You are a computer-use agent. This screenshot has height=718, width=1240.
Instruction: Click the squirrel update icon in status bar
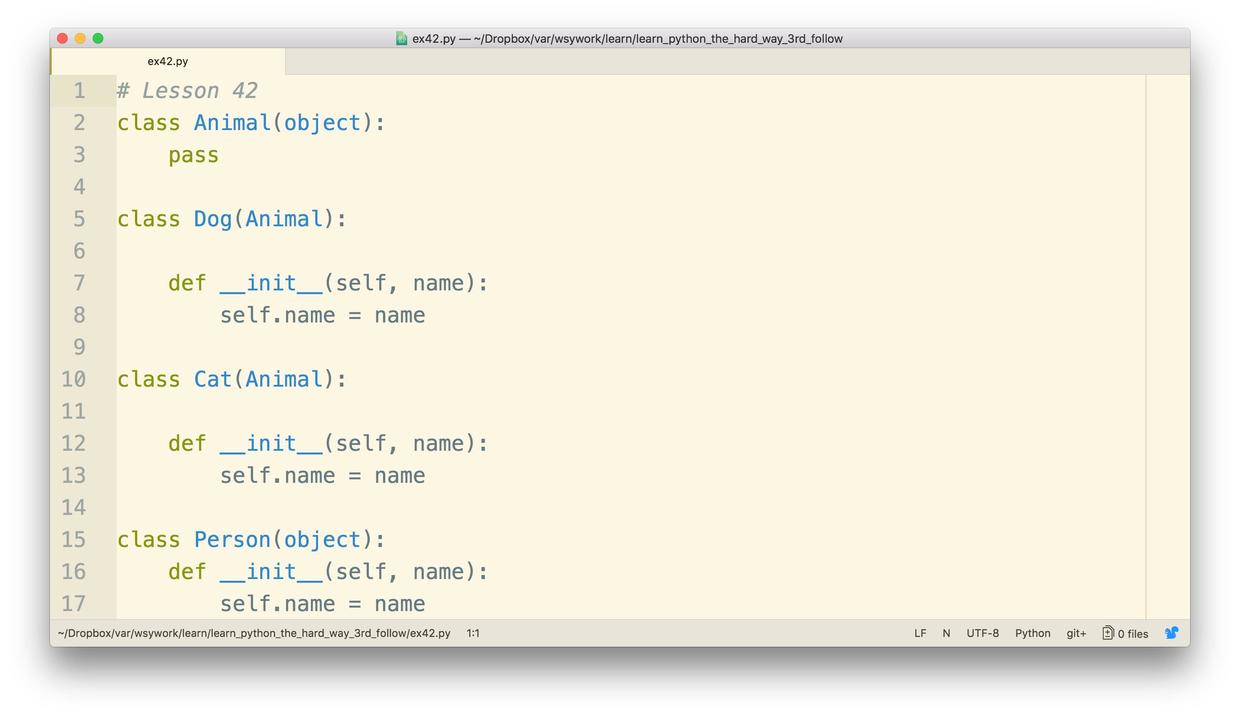pos(1171,633)
